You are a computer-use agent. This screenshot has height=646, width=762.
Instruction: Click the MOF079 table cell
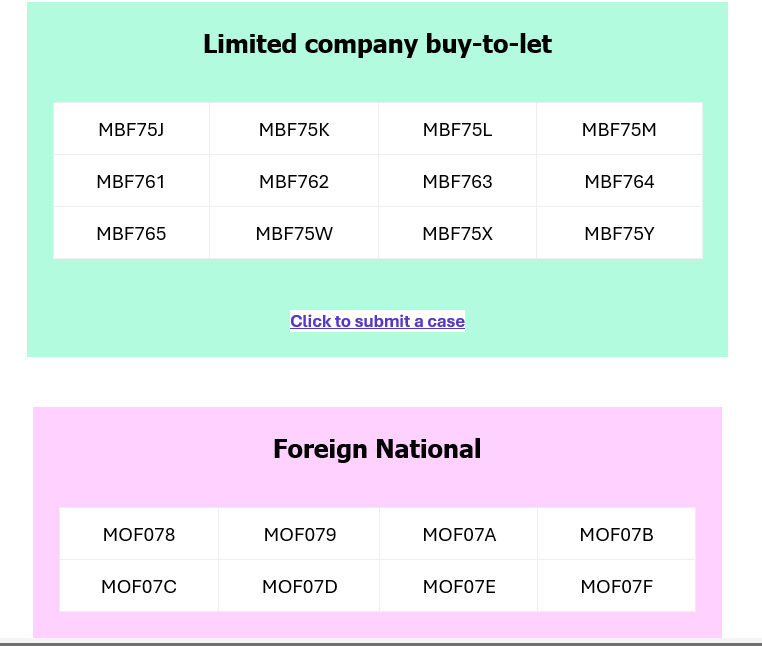pyautogui.click(x=299, y=534)
